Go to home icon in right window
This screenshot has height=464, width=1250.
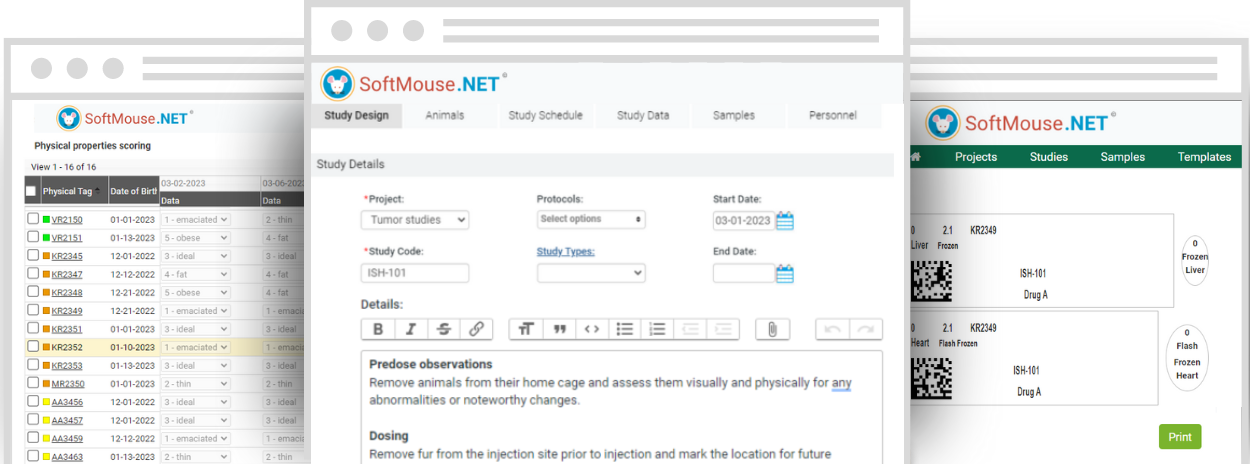(x=914, y=157)
